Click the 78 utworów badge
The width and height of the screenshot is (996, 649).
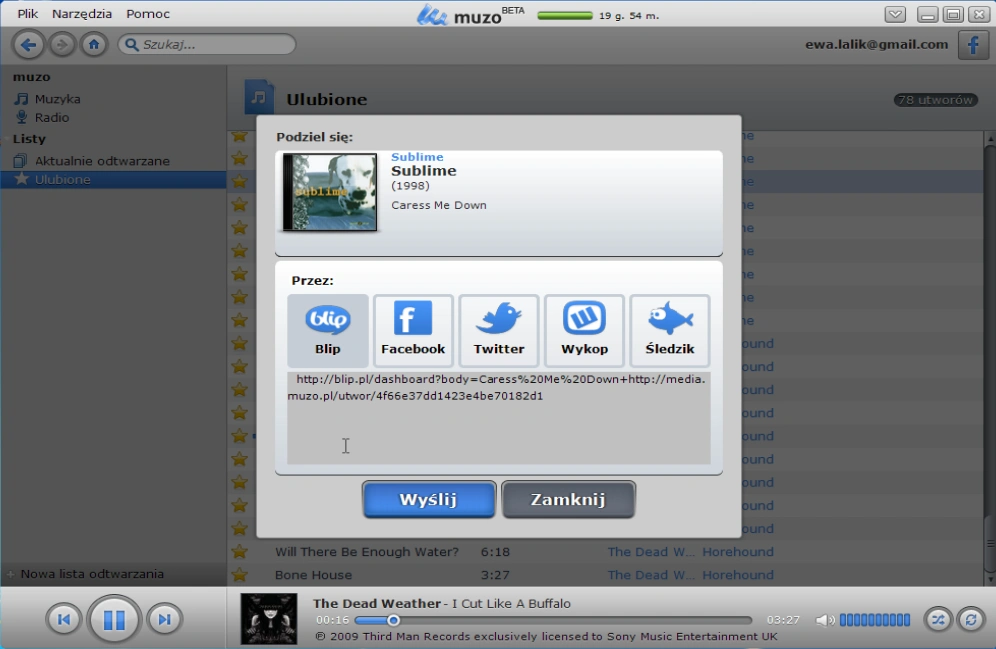click(936, 100)
